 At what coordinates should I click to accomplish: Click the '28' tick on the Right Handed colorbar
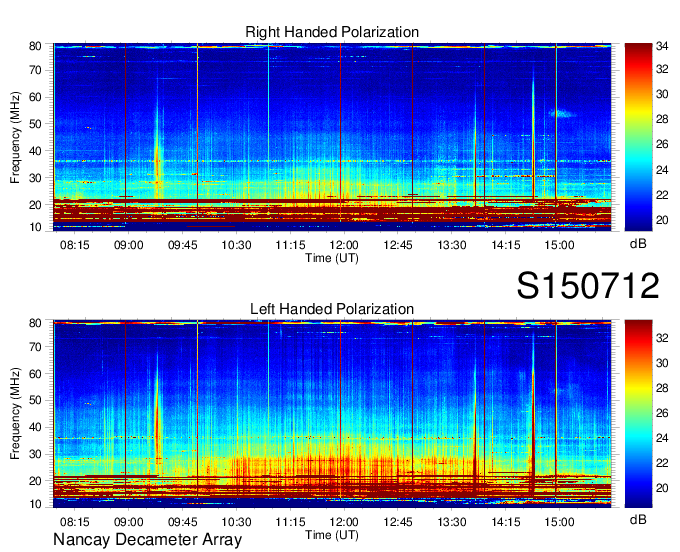(x=662, y=119)
